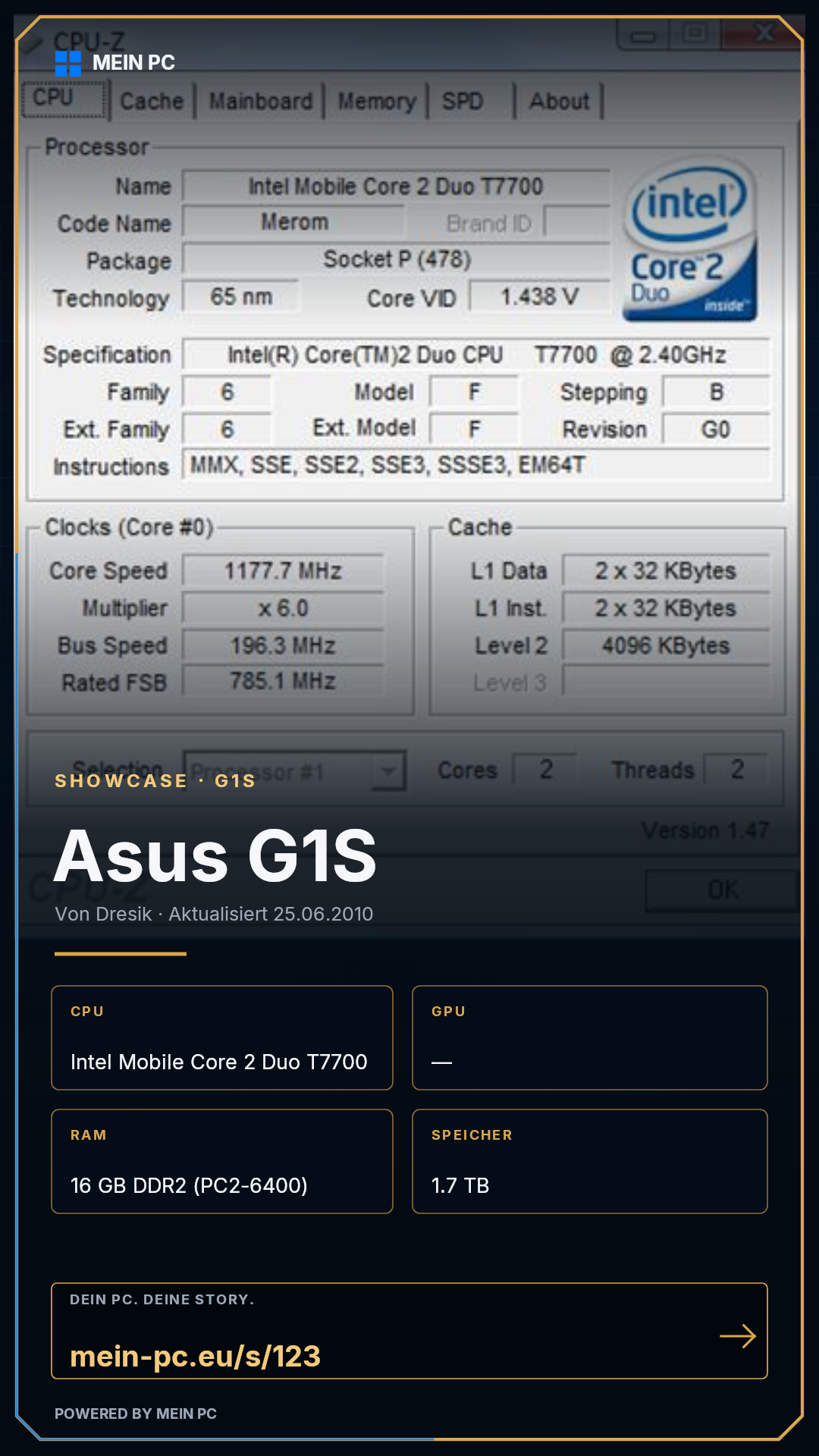Click the Intel Mobile Core 2 Duo T7700 name field

click(396, 187)
